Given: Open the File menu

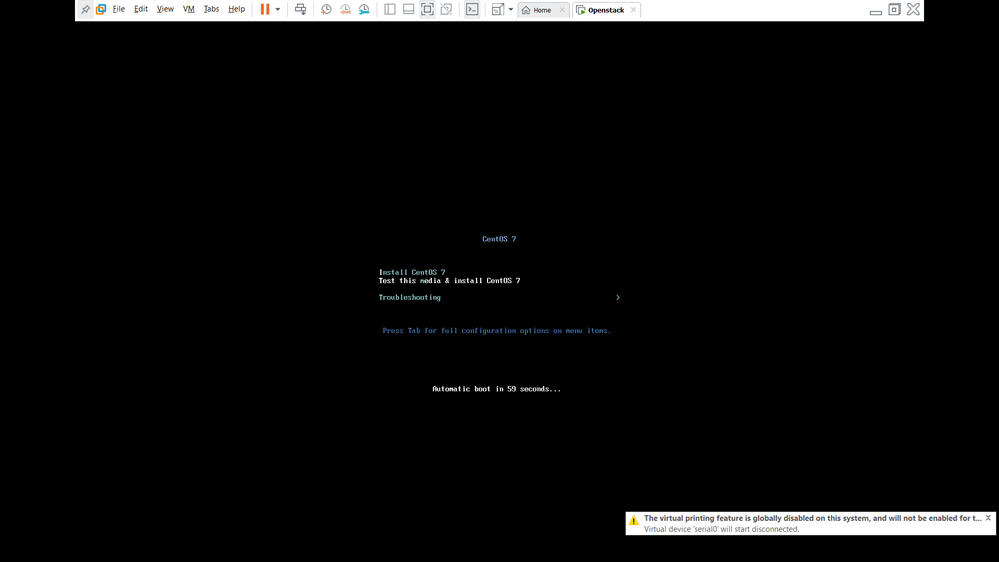Looking at the screenshot, I should point(118,10).
